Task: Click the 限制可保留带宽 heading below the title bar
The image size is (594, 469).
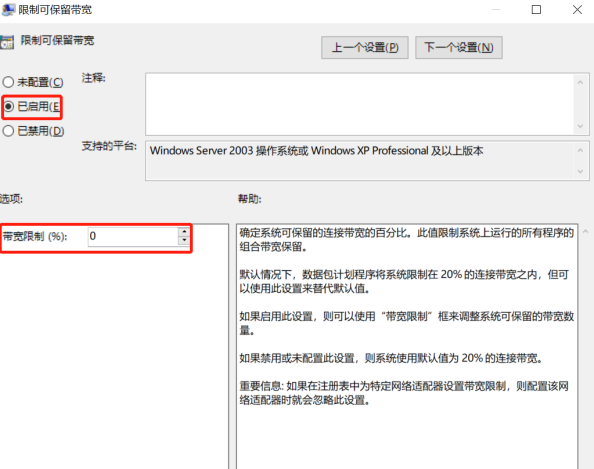Action: 57,40
